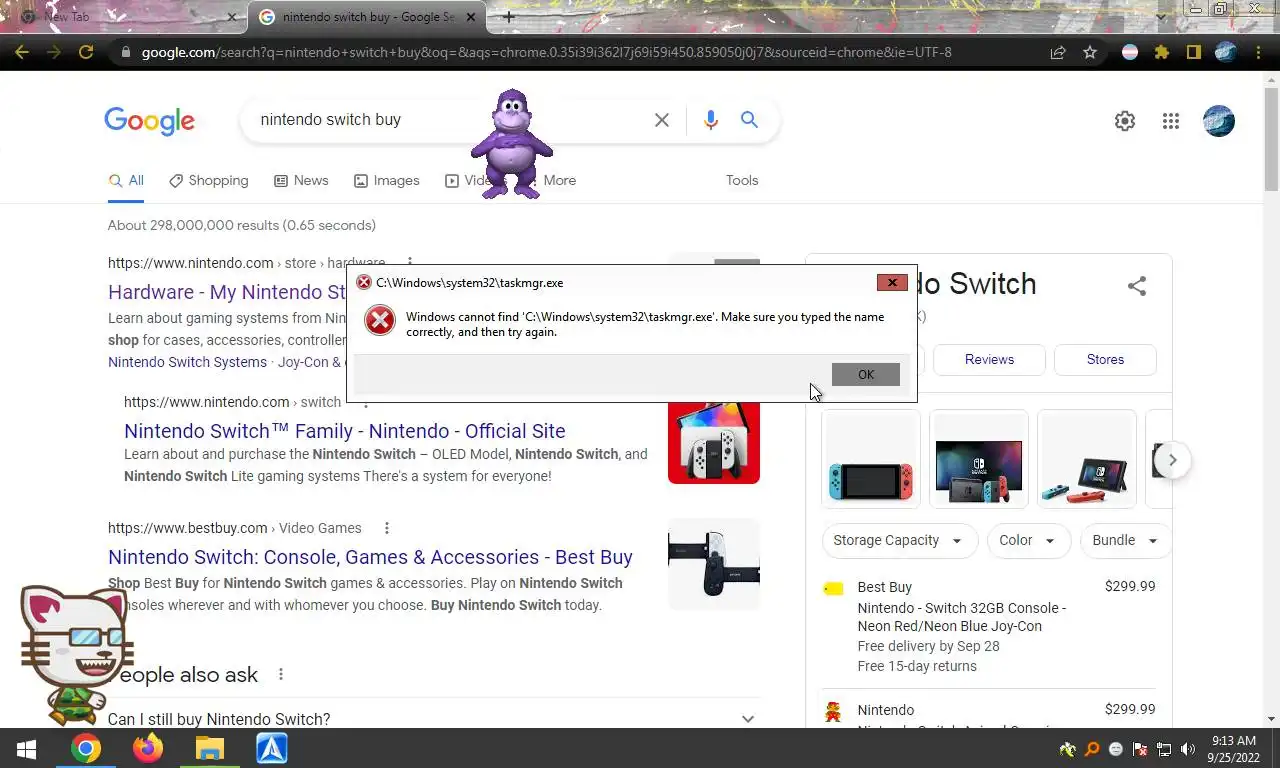
Task: Click OK in the taskmgr.exe error dialog
Action: point(865,374)
